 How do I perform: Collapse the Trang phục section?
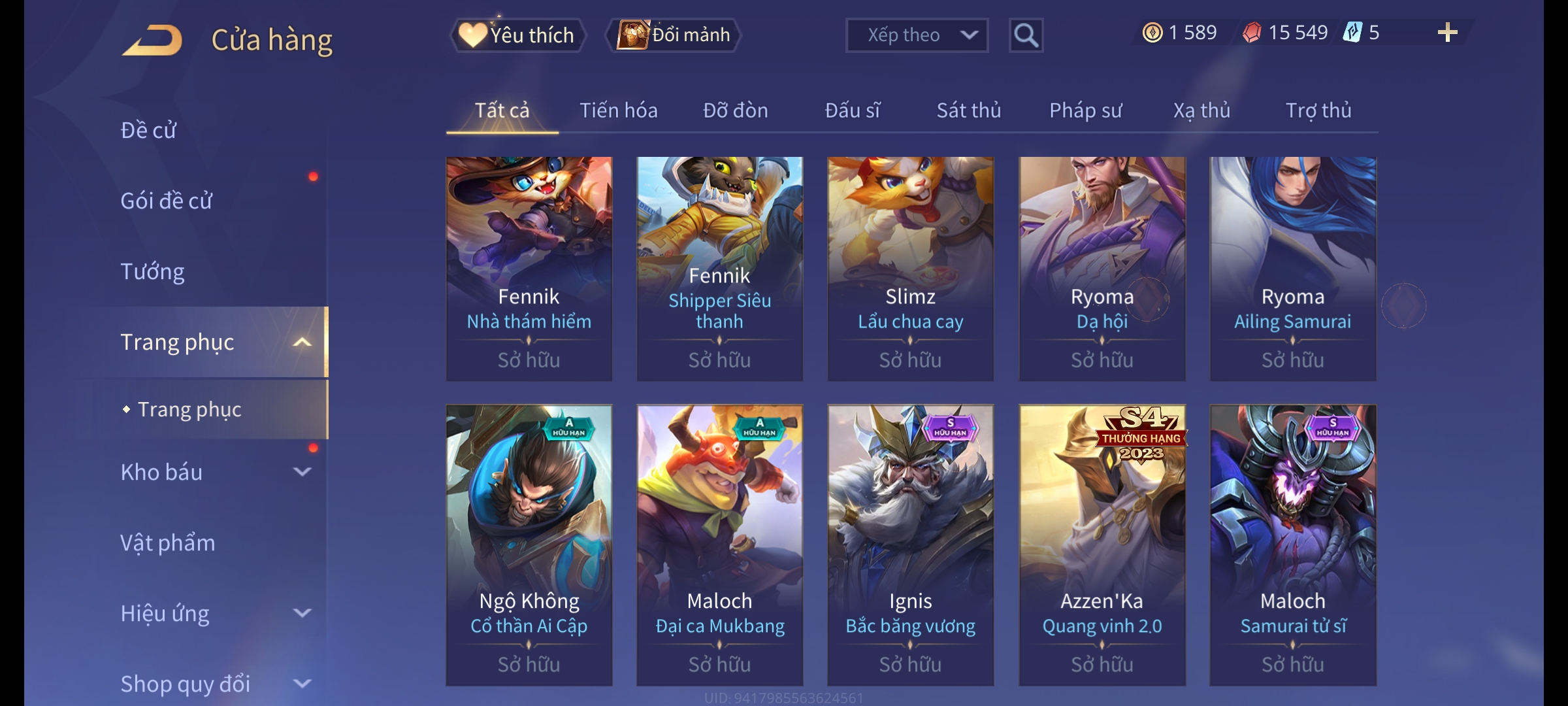(x=302, y=342)
